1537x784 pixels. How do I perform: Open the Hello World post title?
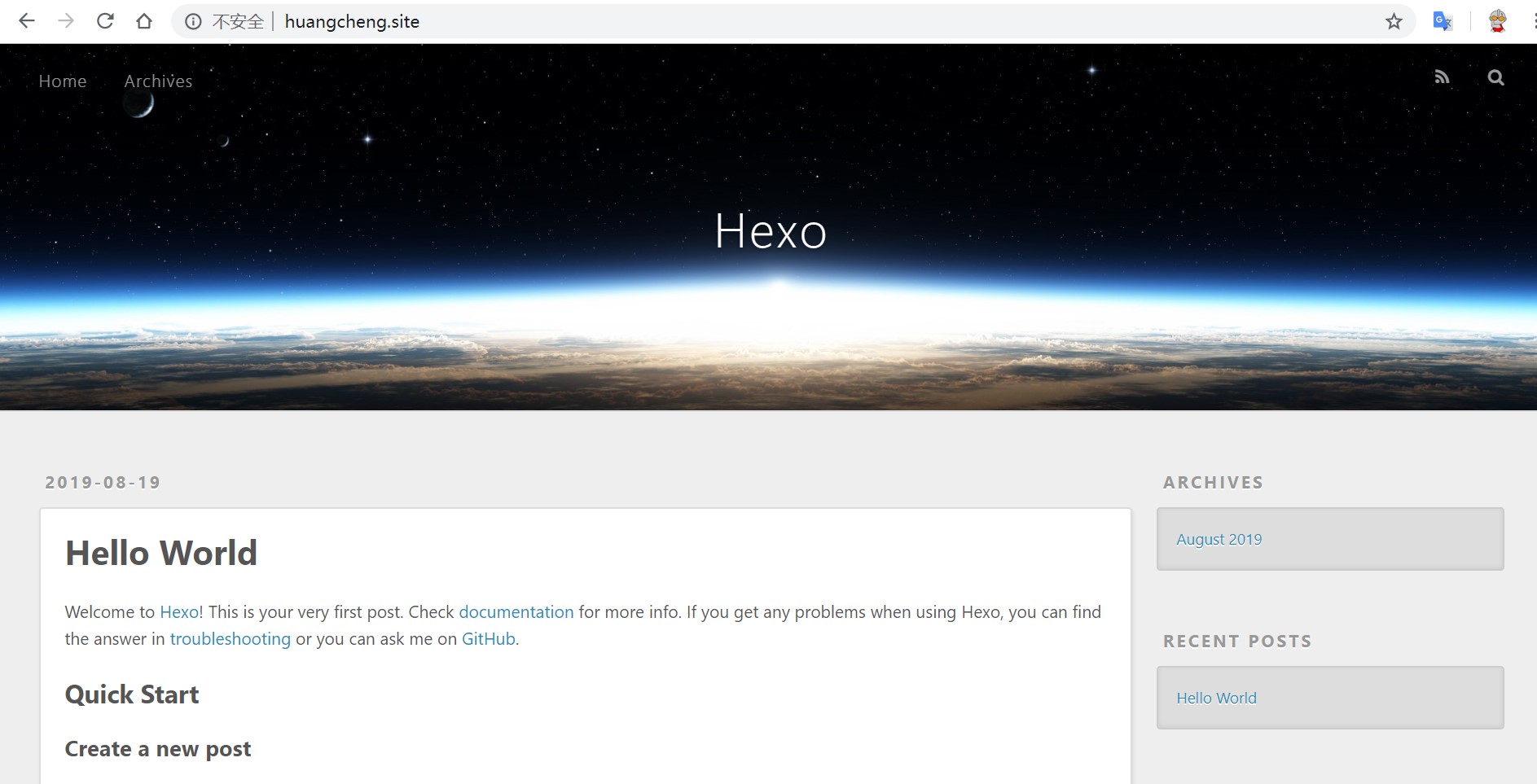click(x=161, y=553)
